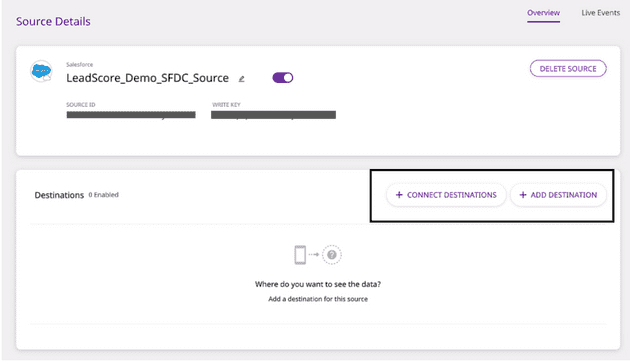Click the Source Details page heading
Screen dimensions: 630x364
coord(53,21)
